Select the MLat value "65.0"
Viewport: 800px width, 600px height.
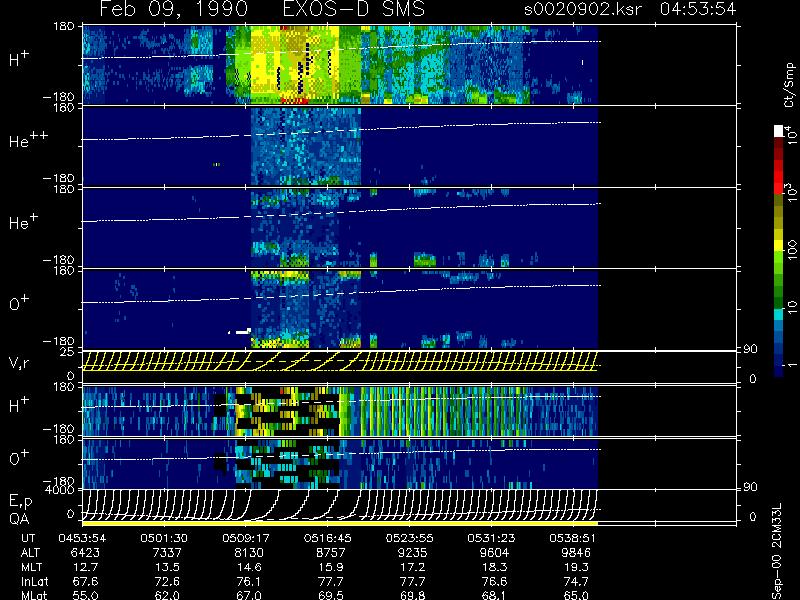[x=576, y=595]
